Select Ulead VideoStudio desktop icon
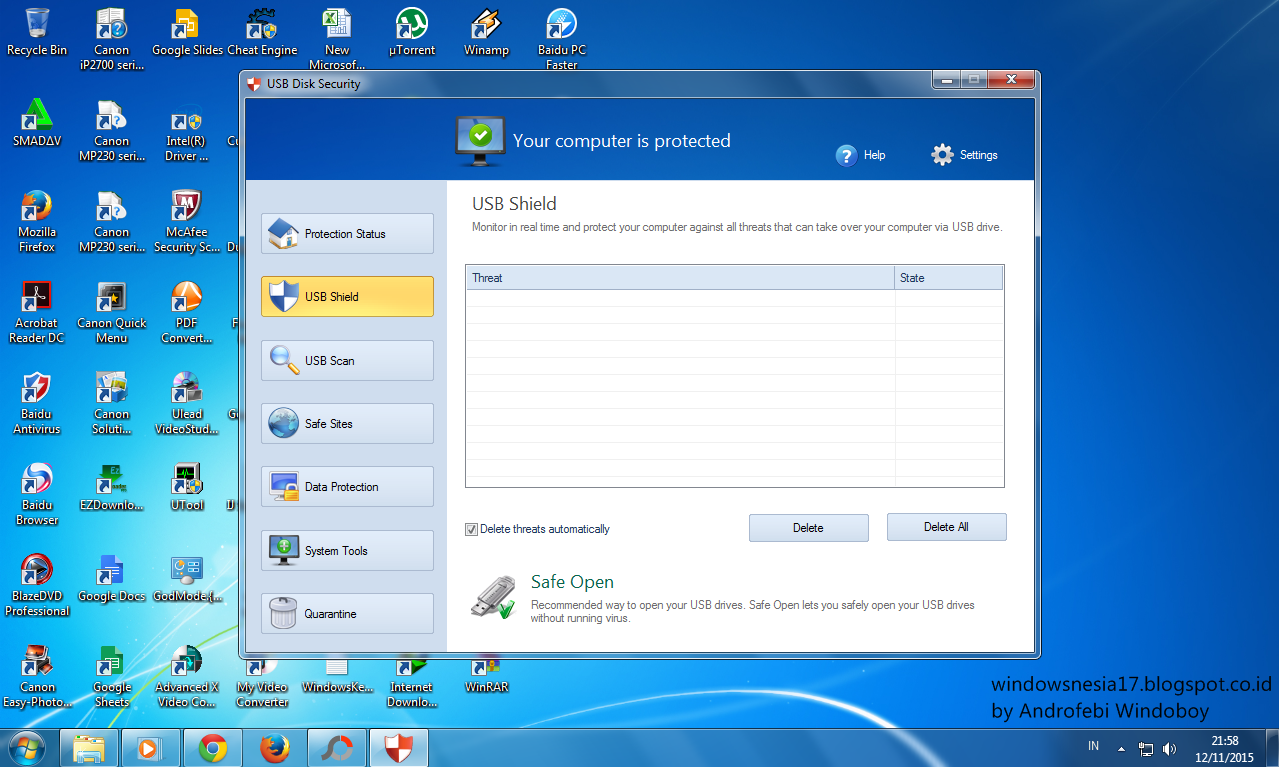 coord(187,403)
